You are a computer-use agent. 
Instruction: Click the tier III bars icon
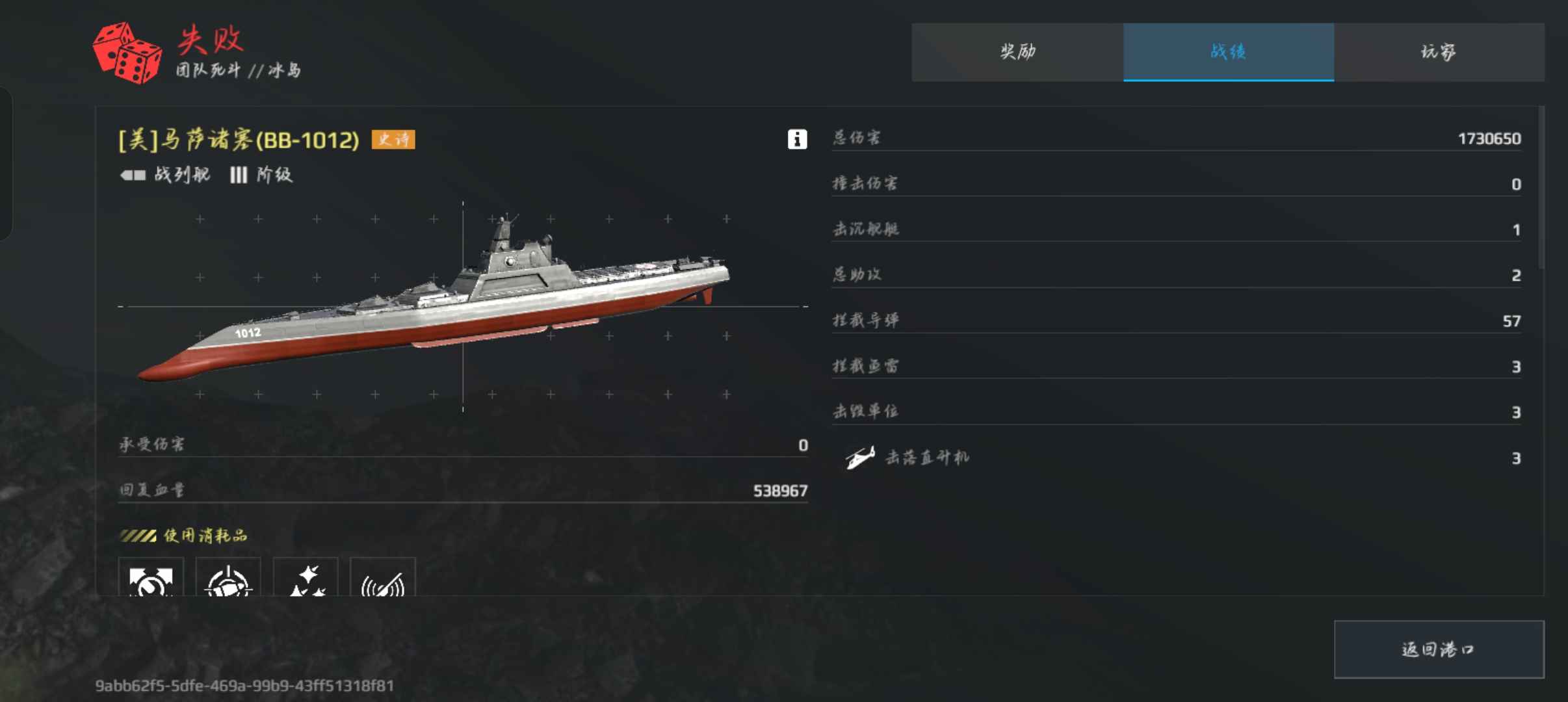[x=239, y=175]
